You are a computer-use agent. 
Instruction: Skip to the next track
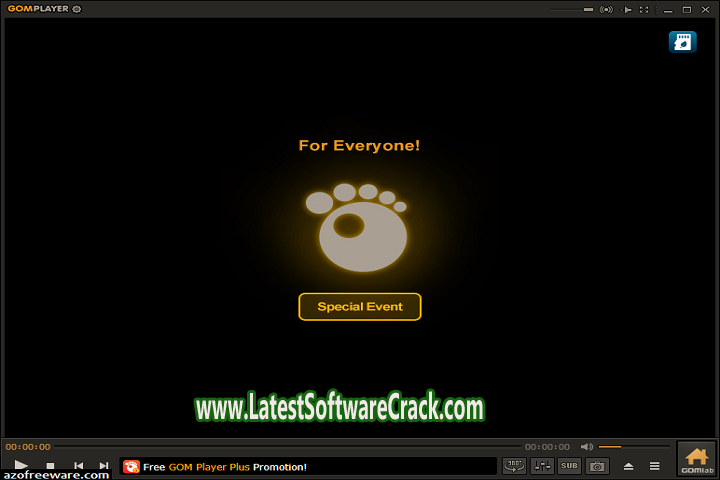pyautogui.click(x=104, y=466)
